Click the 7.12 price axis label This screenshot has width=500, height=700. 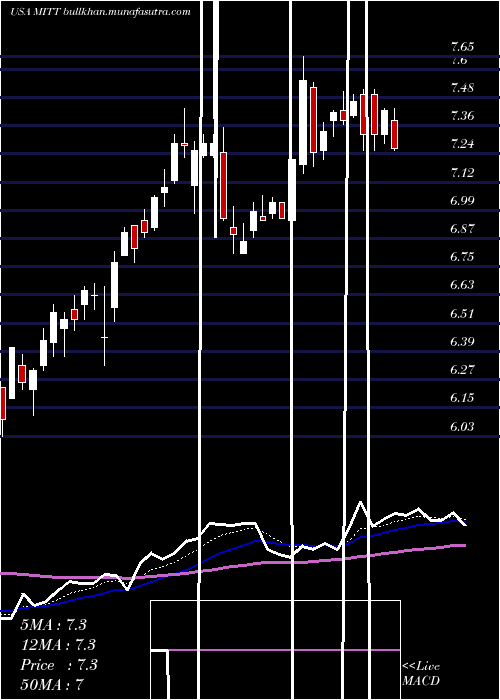pos(462,172)
